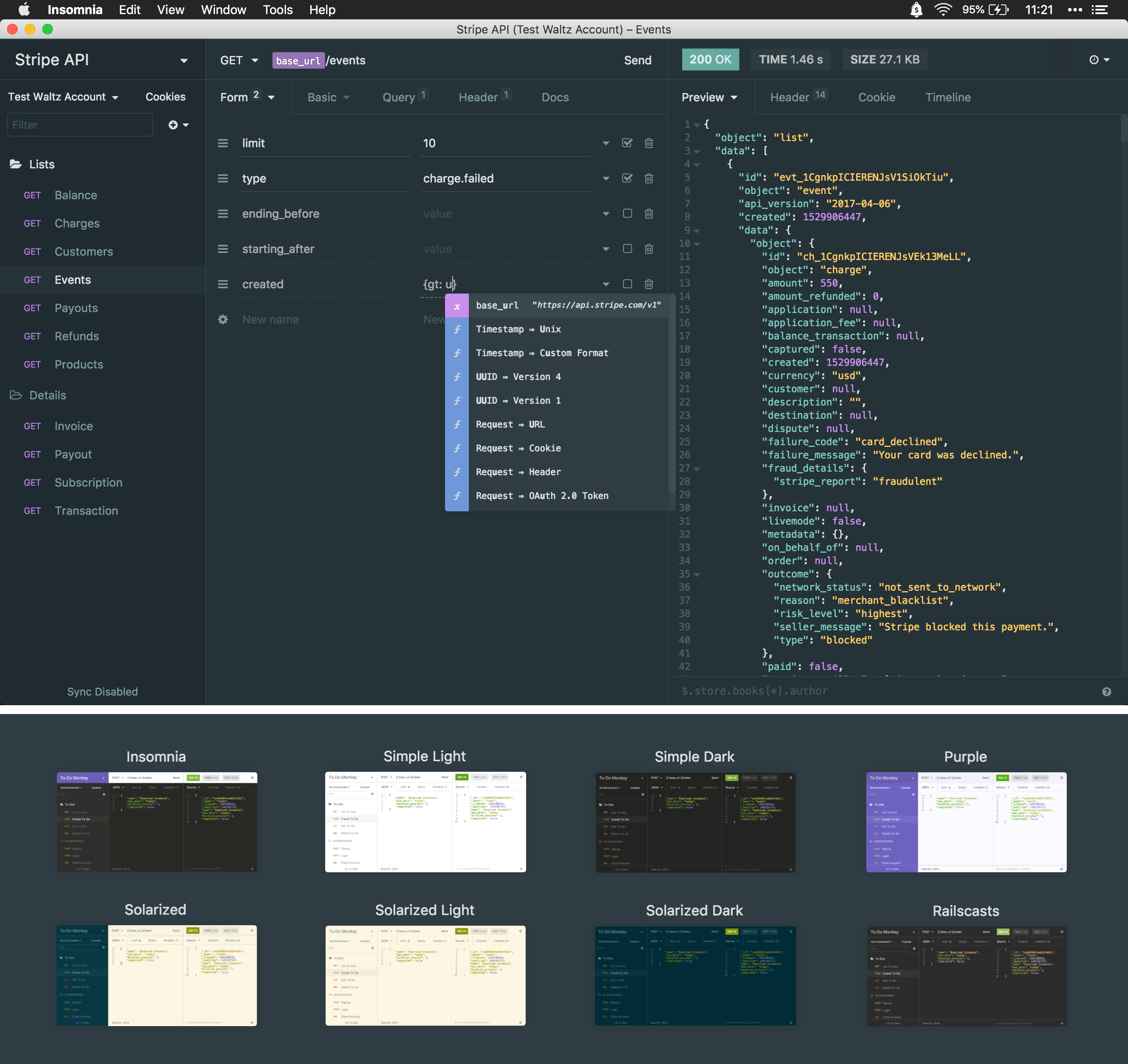
Task: Open the GET method dropdown
Action: [239, 60]
